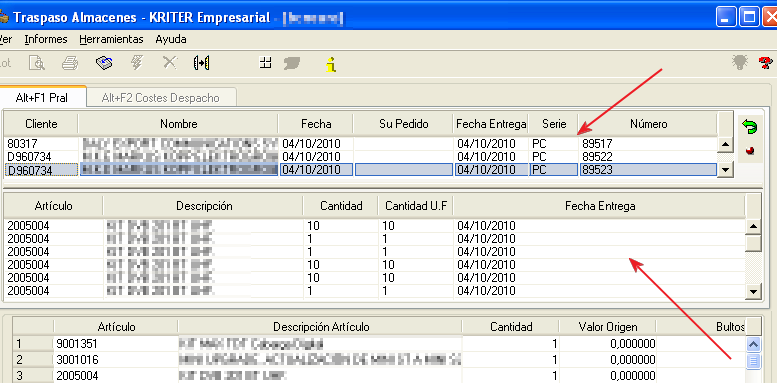
Task: Maximize the KRITER Empresarial window
Action: (x=749, y=18)
